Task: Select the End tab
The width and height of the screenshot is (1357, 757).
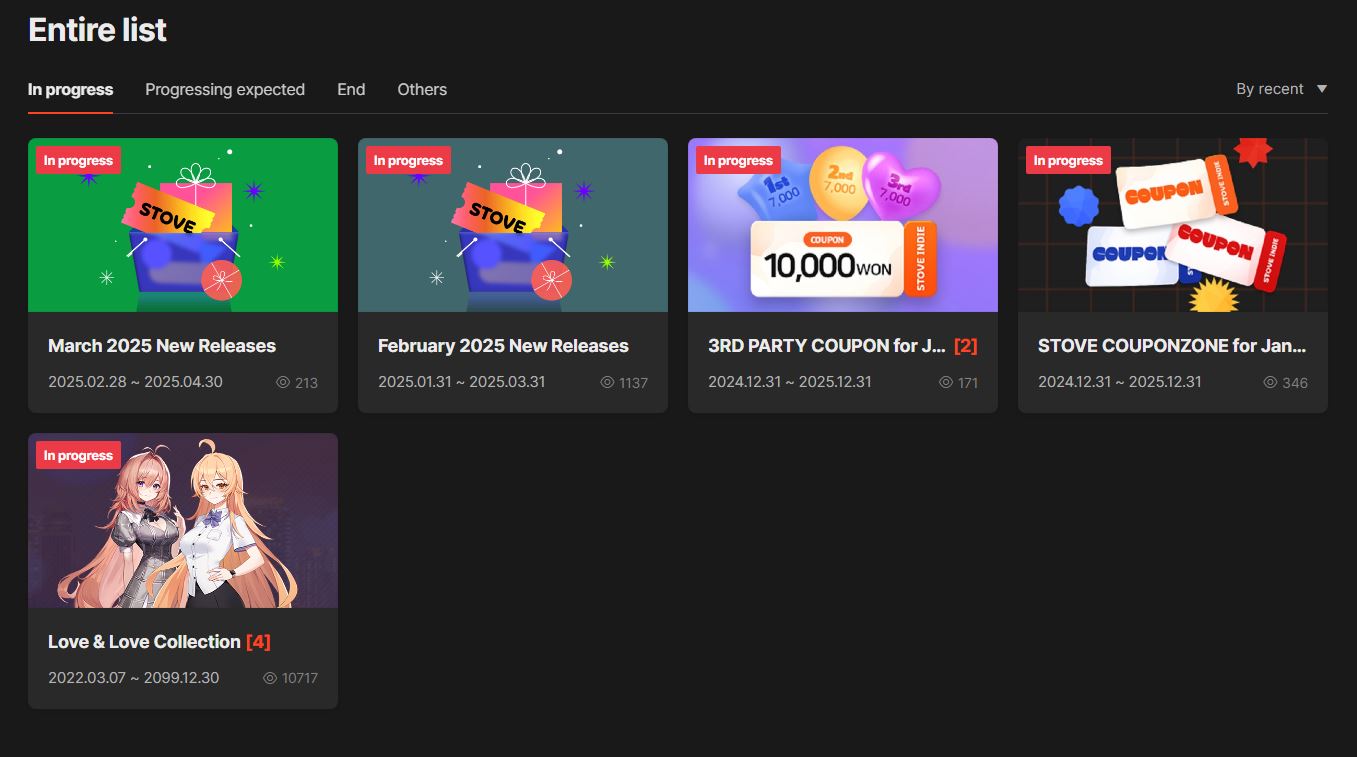Action: (351, 89)
